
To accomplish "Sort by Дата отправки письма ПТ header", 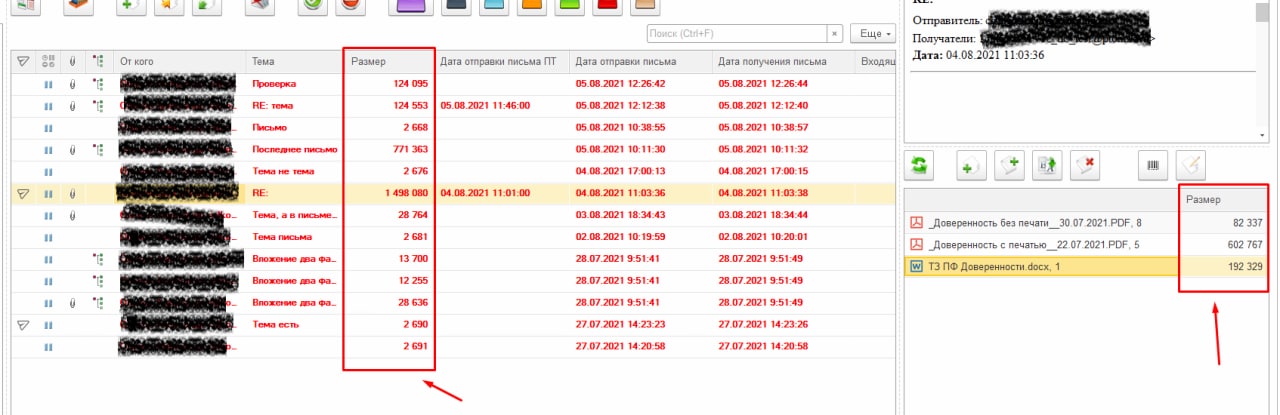I will pyautogui.click(x=501, y=62).
